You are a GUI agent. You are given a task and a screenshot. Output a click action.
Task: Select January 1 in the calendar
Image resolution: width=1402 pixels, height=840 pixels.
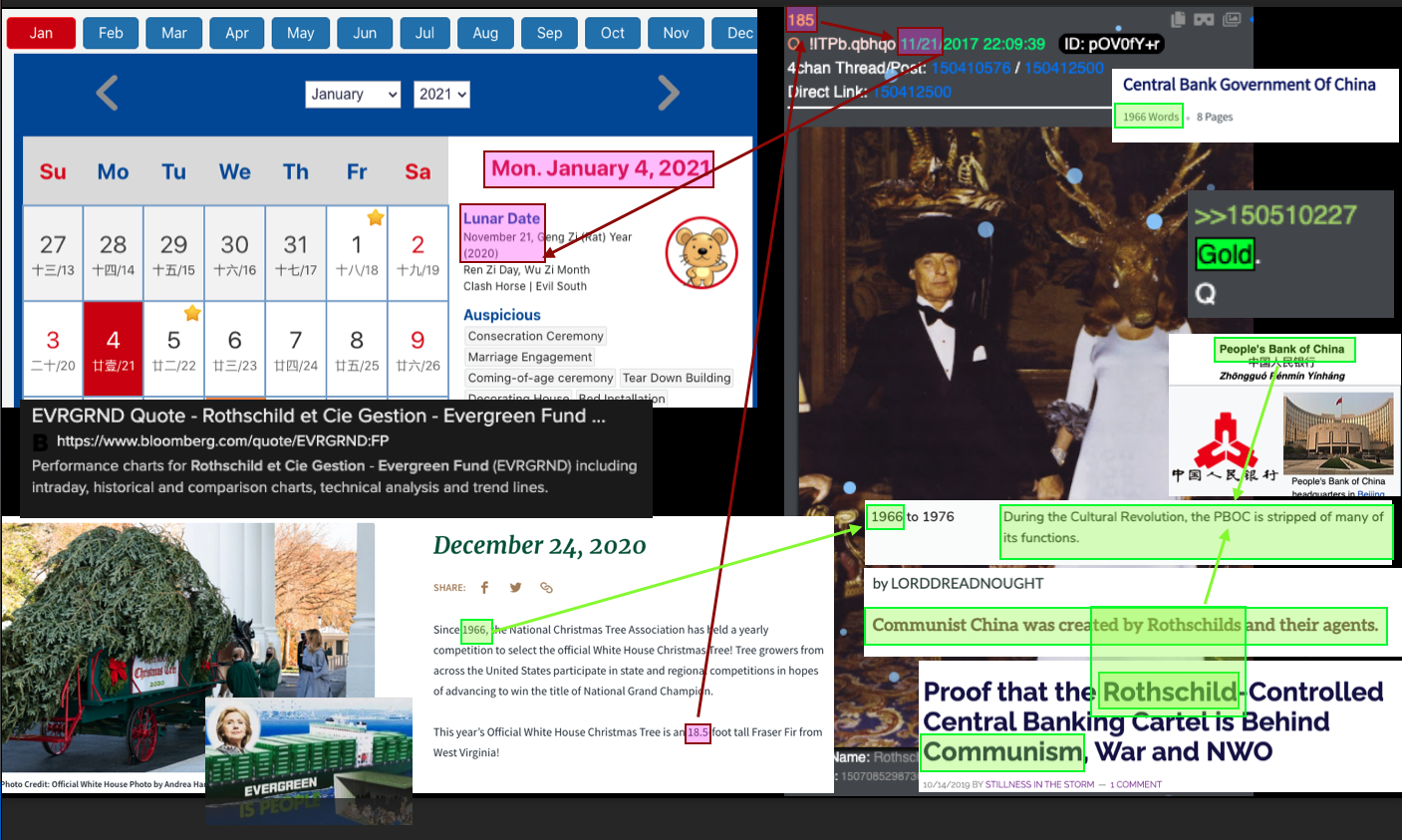tap(357, 253)
